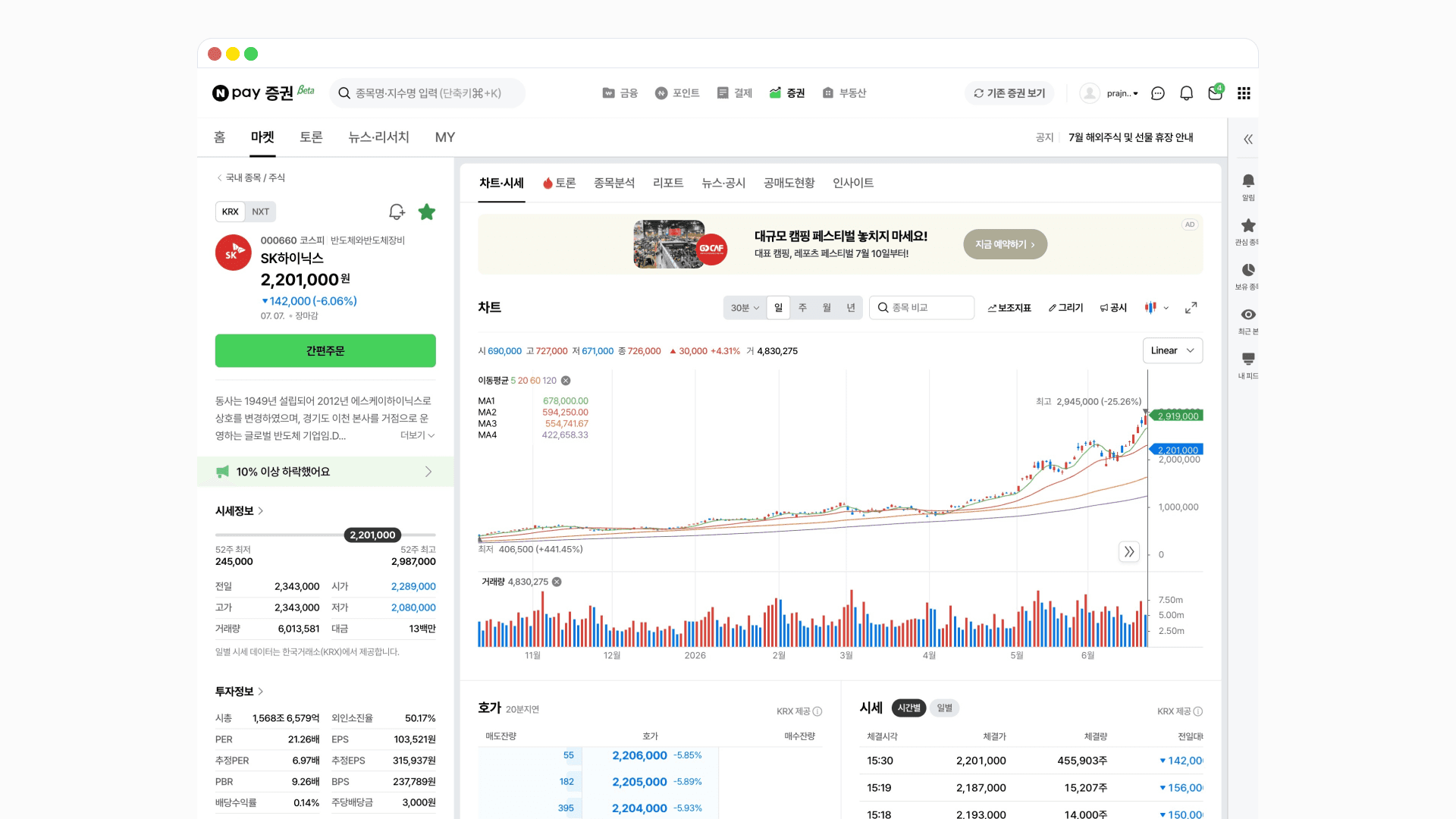Viewport: 1456px width, 819px height.
Task: Expand the 투자정보 section
Action: coord(239,691)
